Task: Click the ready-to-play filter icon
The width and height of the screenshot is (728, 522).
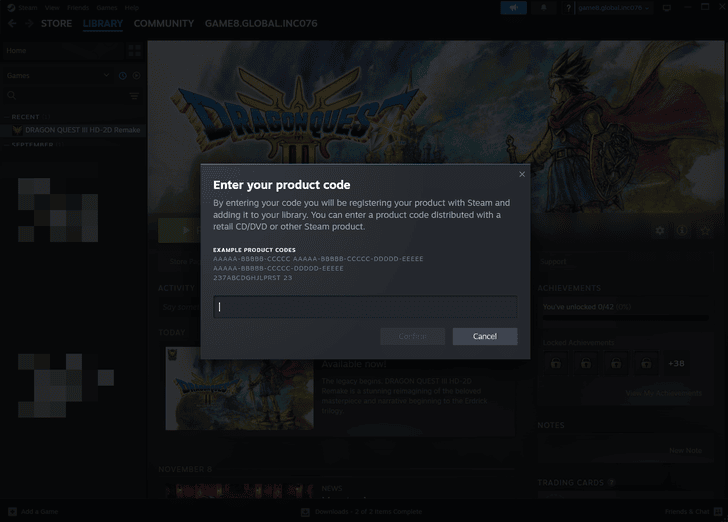Action: (x=136, y=75)
